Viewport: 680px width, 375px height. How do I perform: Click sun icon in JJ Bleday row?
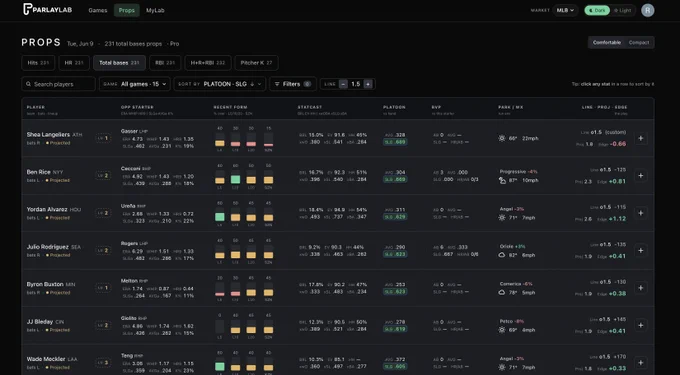[x=502, y=329]
